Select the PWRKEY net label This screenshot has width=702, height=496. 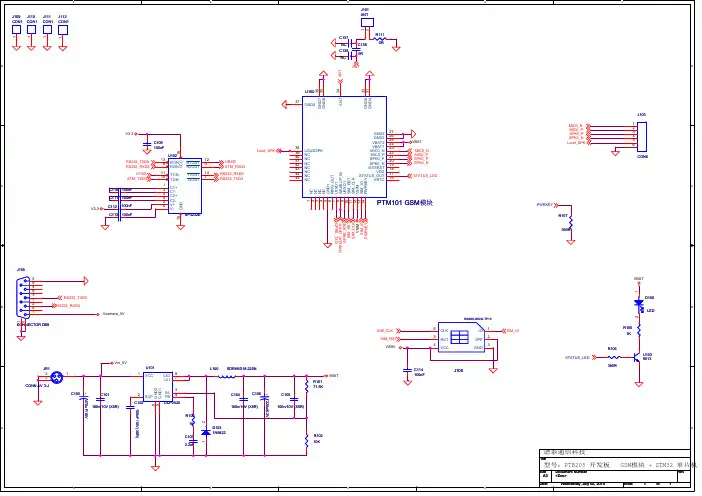pos(544,204)
